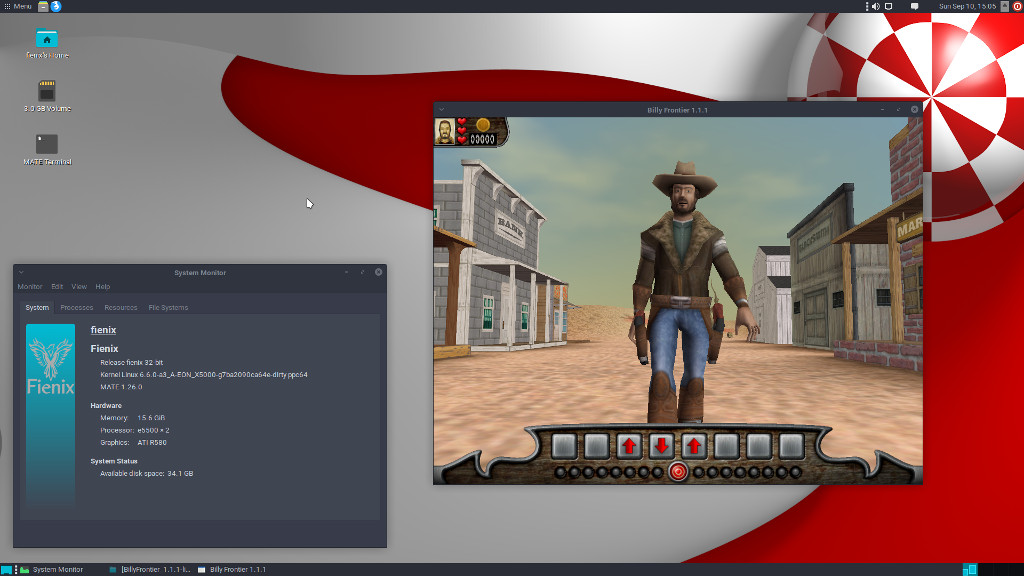
Task: Click the Graphics ATI R580 line
Action: coord(133,443)
